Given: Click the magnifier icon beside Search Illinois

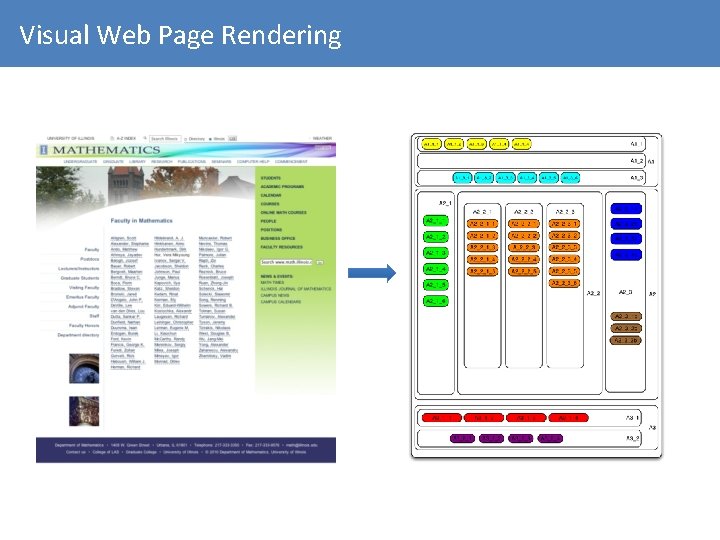Looking at the screenshot, I should pyautogui.click(x=145, y=138).
